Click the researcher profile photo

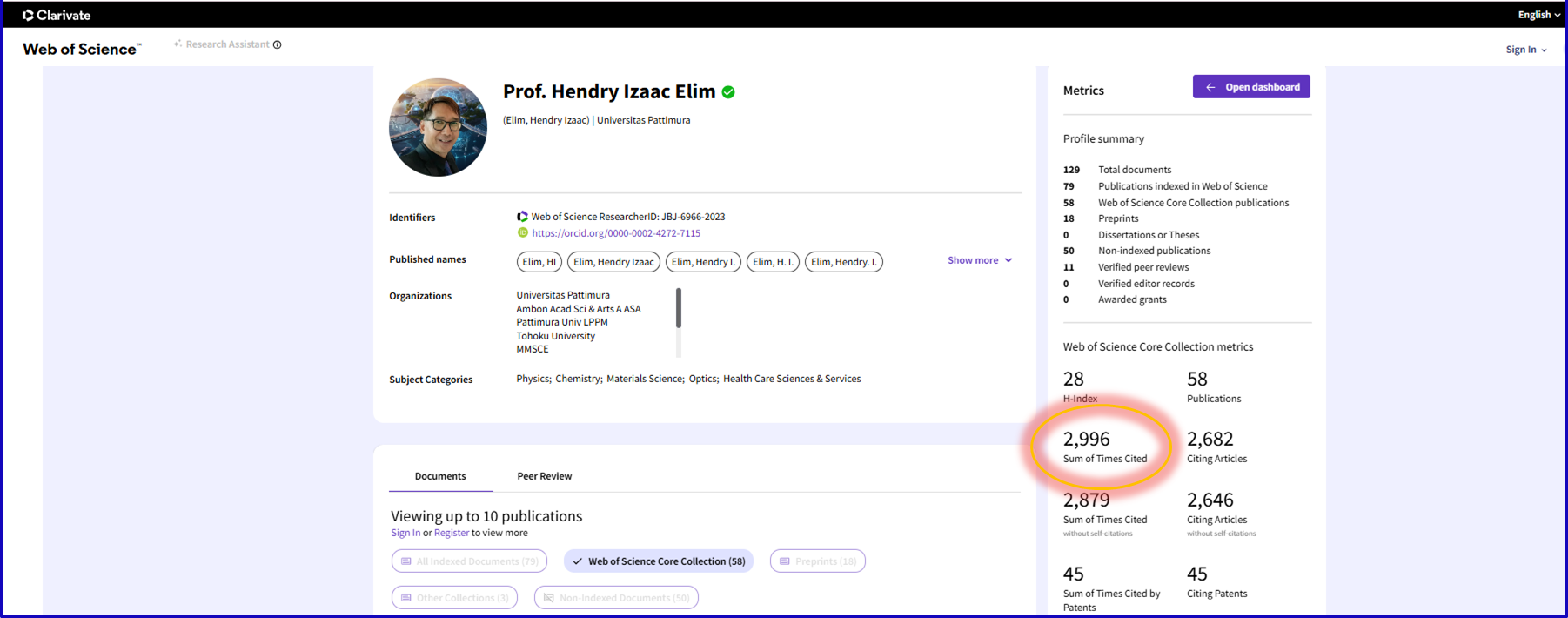[438, 127]
